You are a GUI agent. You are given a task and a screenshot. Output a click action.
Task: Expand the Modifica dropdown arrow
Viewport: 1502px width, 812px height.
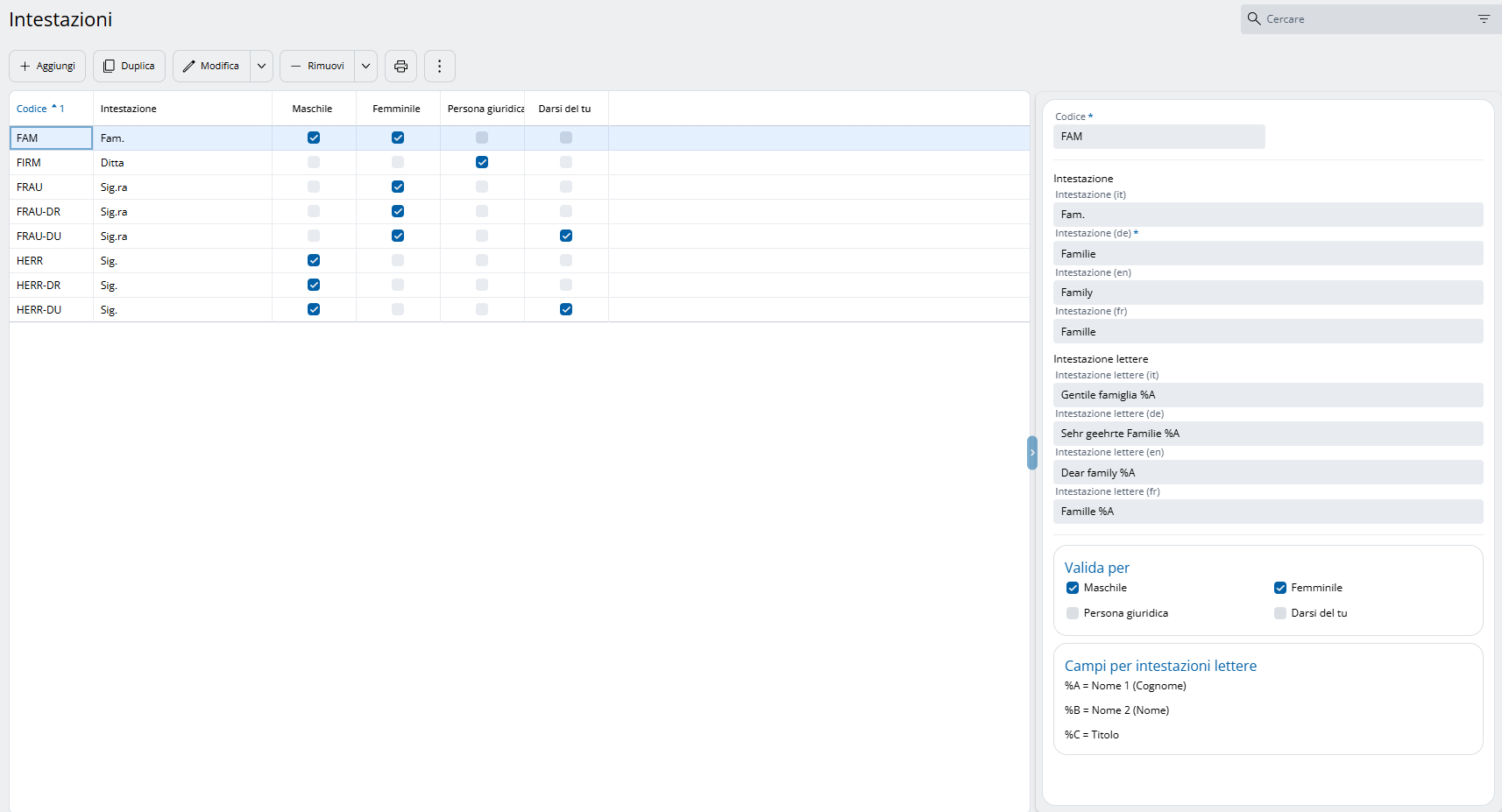(x=261, y=67)
